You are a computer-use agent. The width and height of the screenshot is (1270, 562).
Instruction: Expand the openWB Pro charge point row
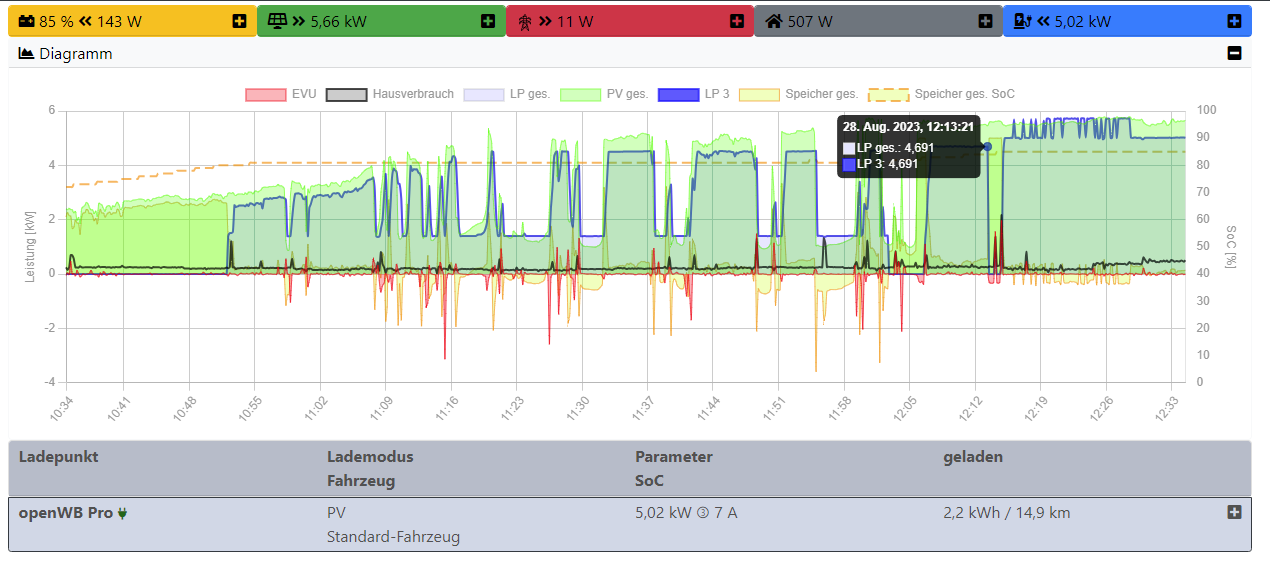pos(1234,512)
